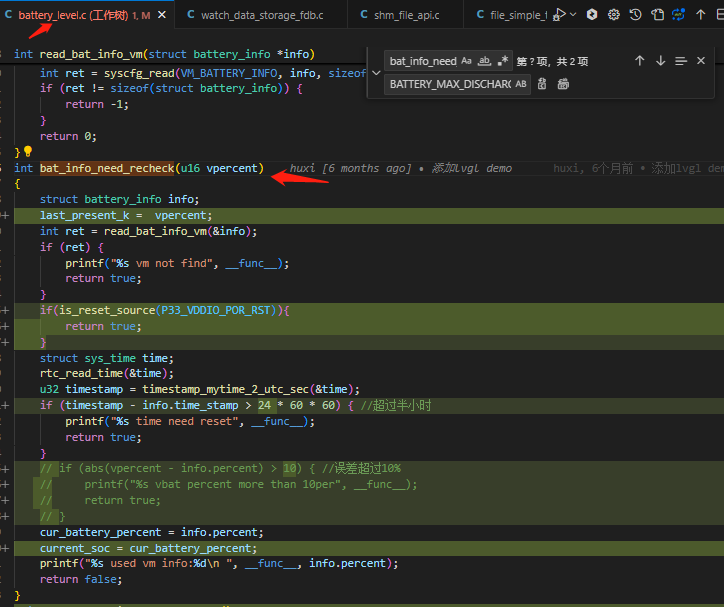
Task: Switch to watch_data_storage_fdb.c tab
Action: point(262,15)
